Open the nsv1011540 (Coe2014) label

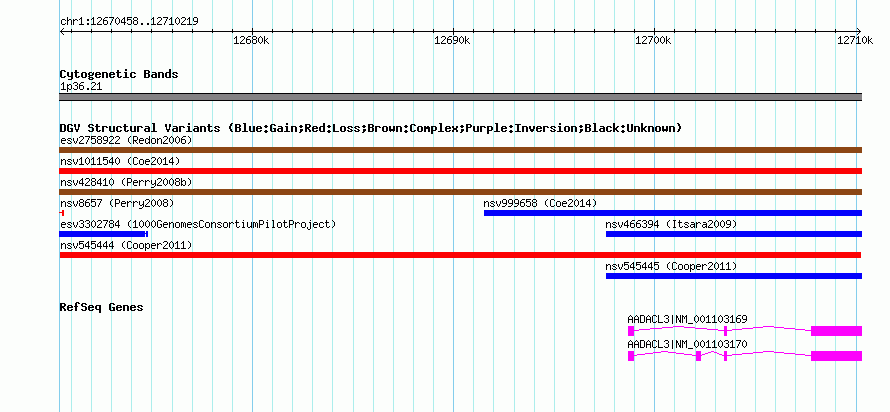[x=120, y=161]
